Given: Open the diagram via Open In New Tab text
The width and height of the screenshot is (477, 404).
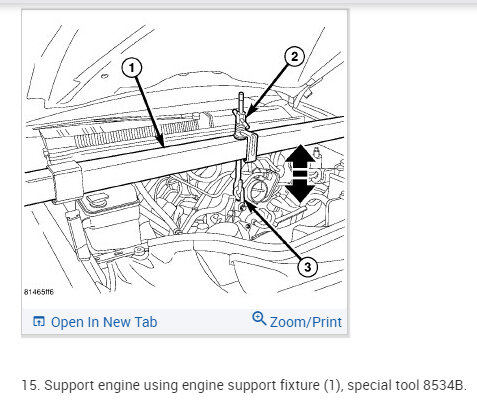Looking at the screenshot, I should [x=104, y=322].
